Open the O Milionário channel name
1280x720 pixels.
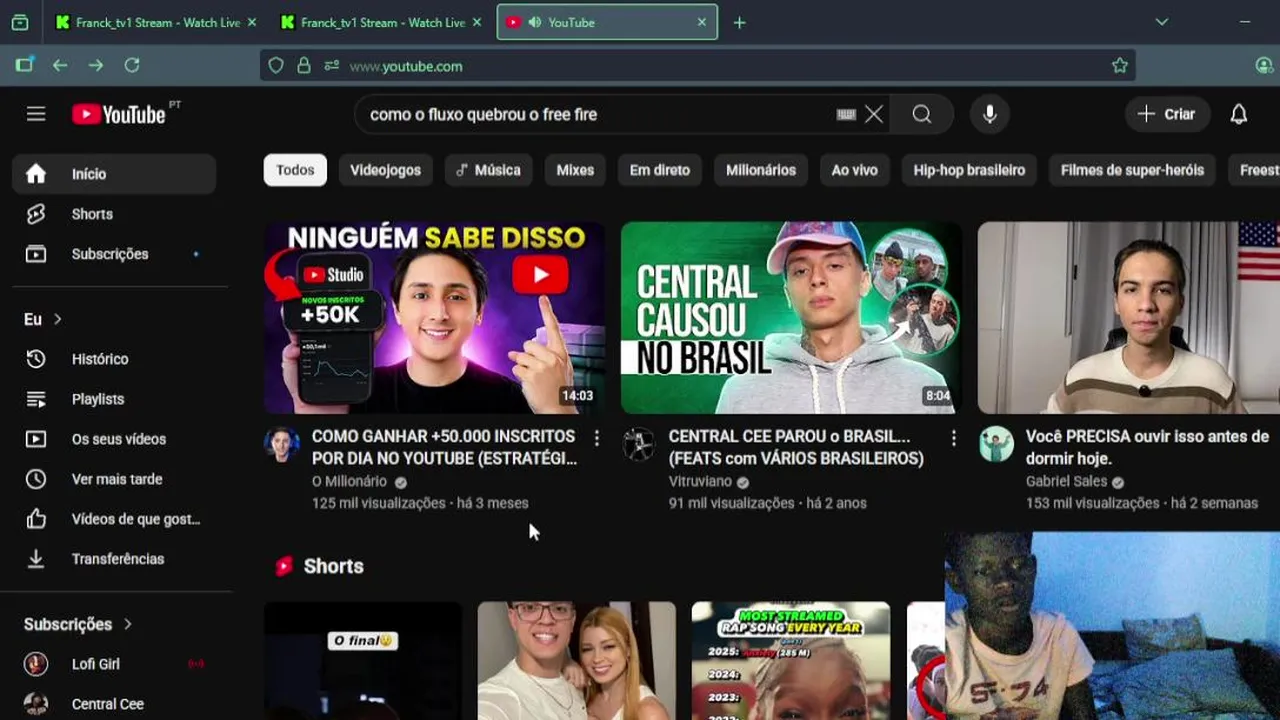[x=349, y=481]
